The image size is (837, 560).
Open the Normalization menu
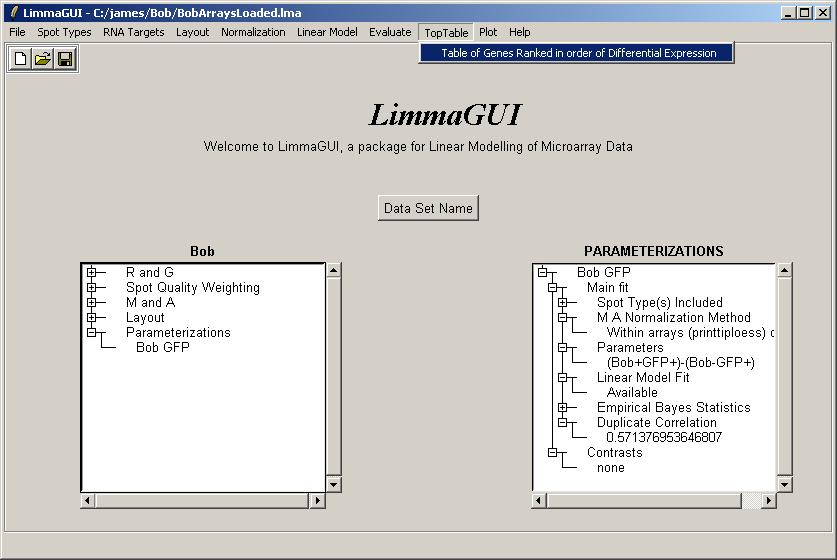tap(253, 32)
